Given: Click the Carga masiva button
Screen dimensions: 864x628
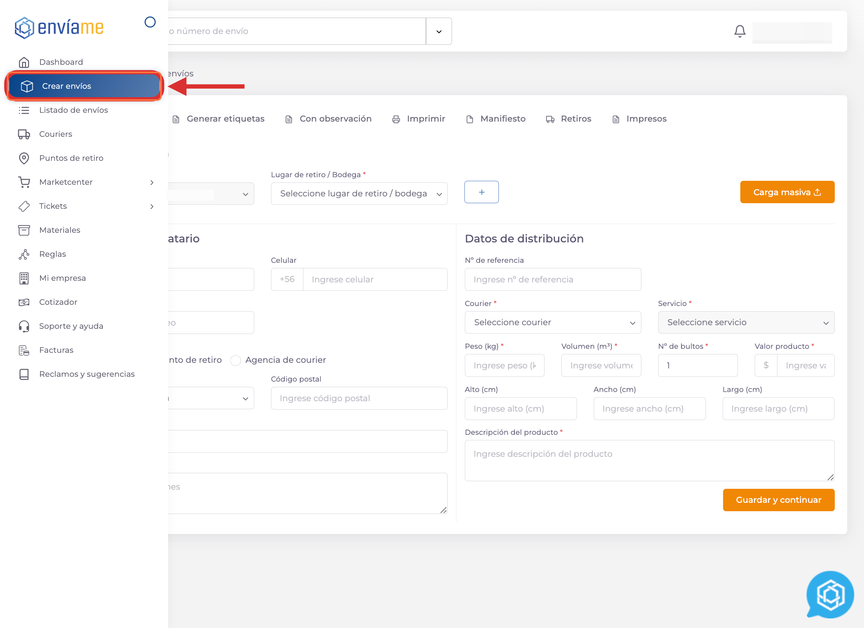Looking at the screenshot, I should [787, 192].
